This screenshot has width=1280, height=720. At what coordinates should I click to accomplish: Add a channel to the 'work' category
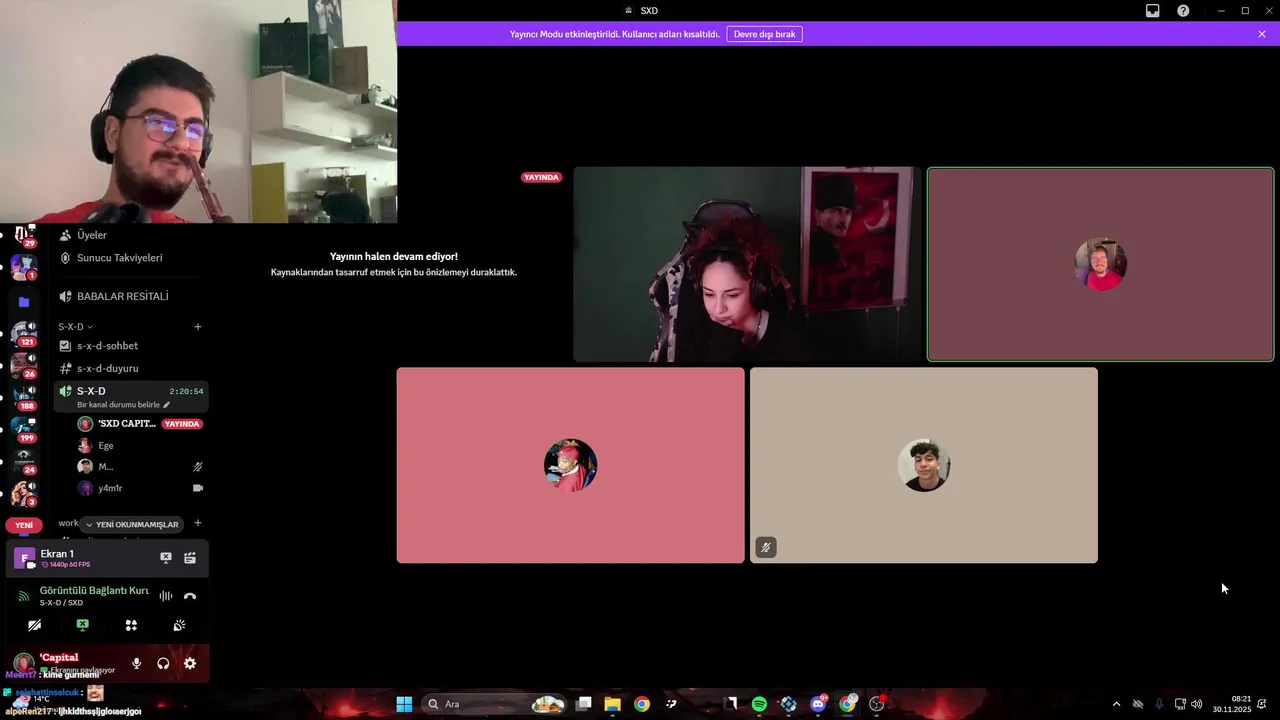[198, 523]
